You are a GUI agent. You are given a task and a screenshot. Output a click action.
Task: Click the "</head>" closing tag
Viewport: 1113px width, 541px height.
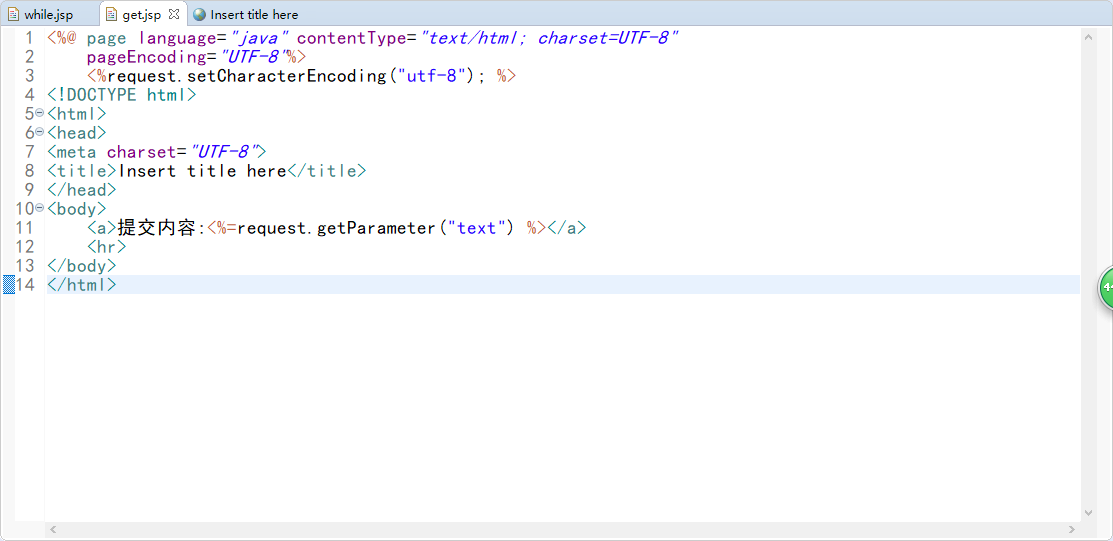82,190
